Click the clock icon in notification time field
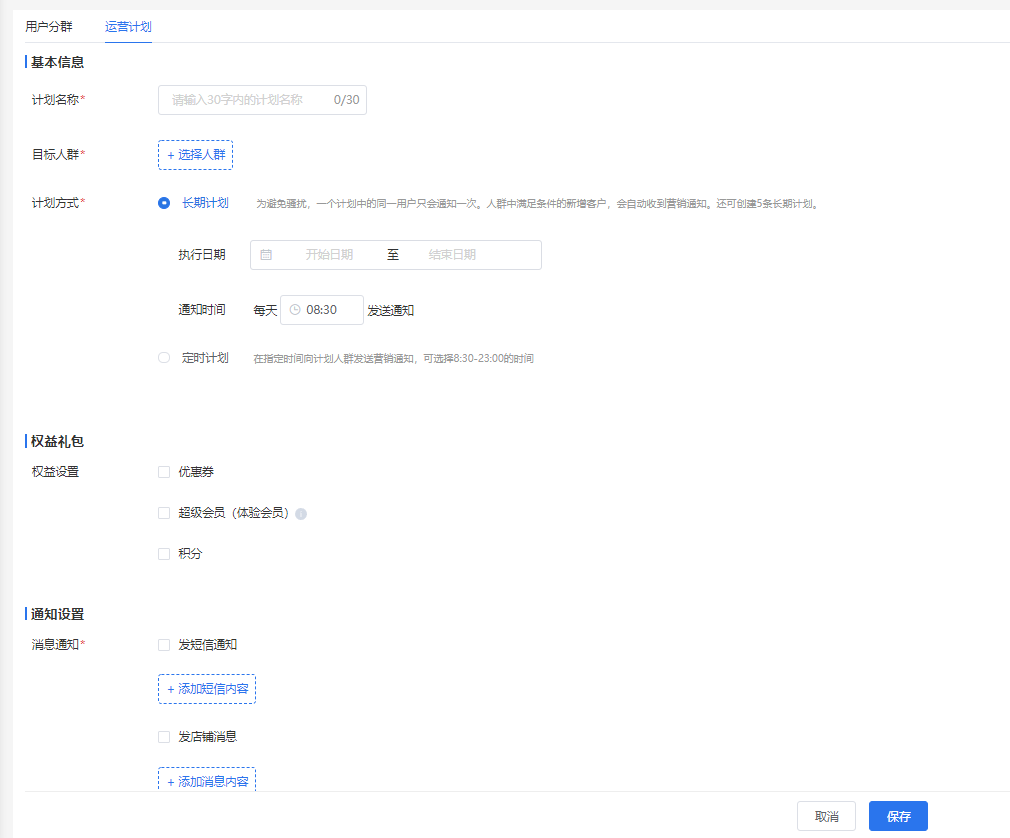The height and width of the screenshot is (838, 1010). [x=295, y=310]
